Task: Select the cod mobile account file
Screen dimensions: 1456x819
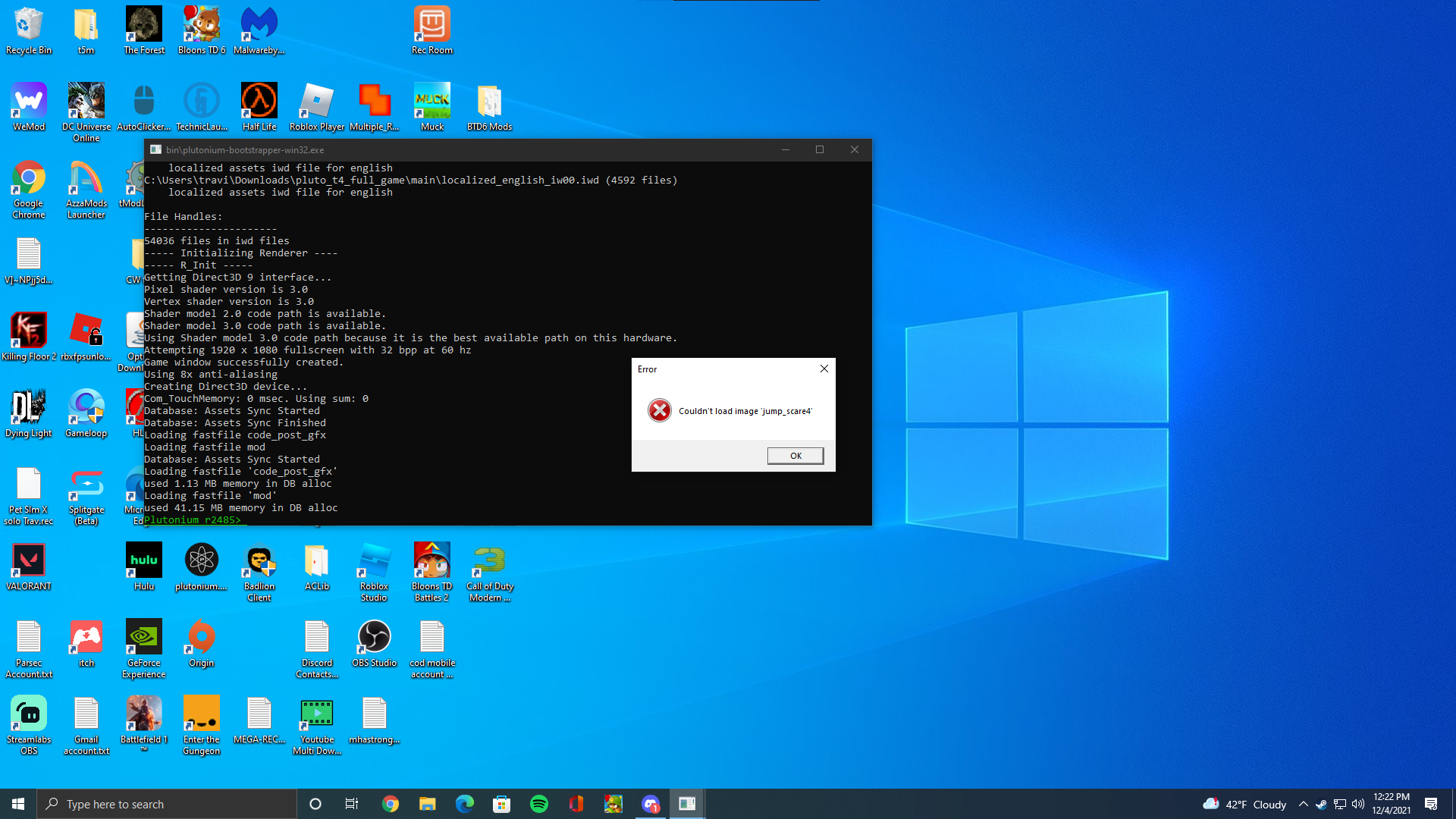Action: [432, 648]
